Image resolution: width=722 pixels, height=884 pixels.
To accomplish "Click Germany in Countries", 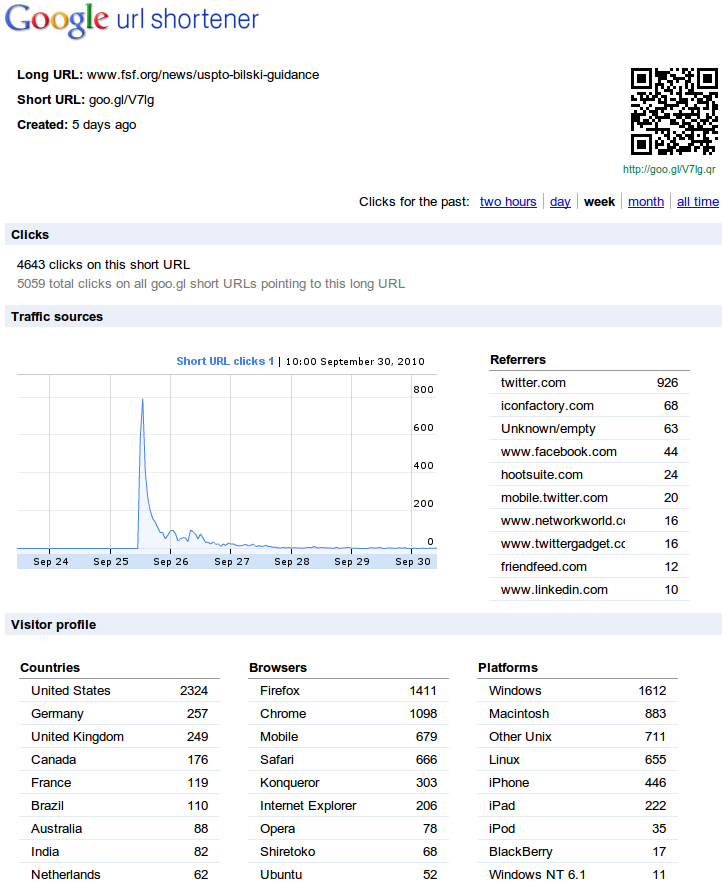I will (x=119, y=714).
